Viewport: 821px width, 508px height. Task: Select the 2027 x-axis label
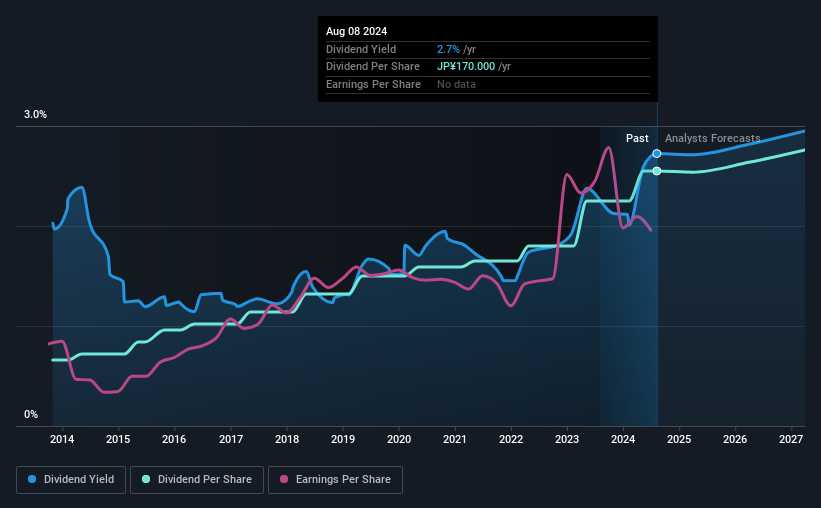(x=791, y=439)
